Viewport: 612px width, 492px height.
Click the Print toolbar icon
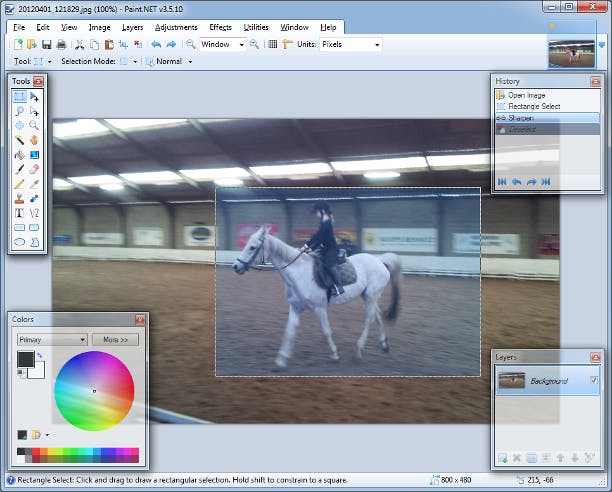coord(61,44)
